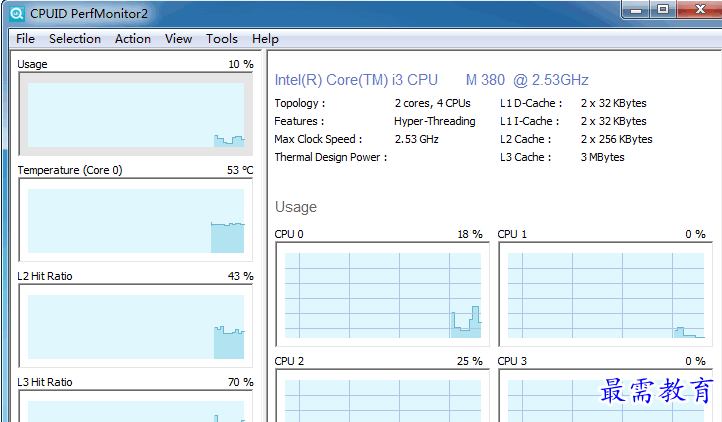The image size is (722, 422).
Task: Click the '18 %' CPU 0 value
Action: pyautogui.click(x=470, y=234)
